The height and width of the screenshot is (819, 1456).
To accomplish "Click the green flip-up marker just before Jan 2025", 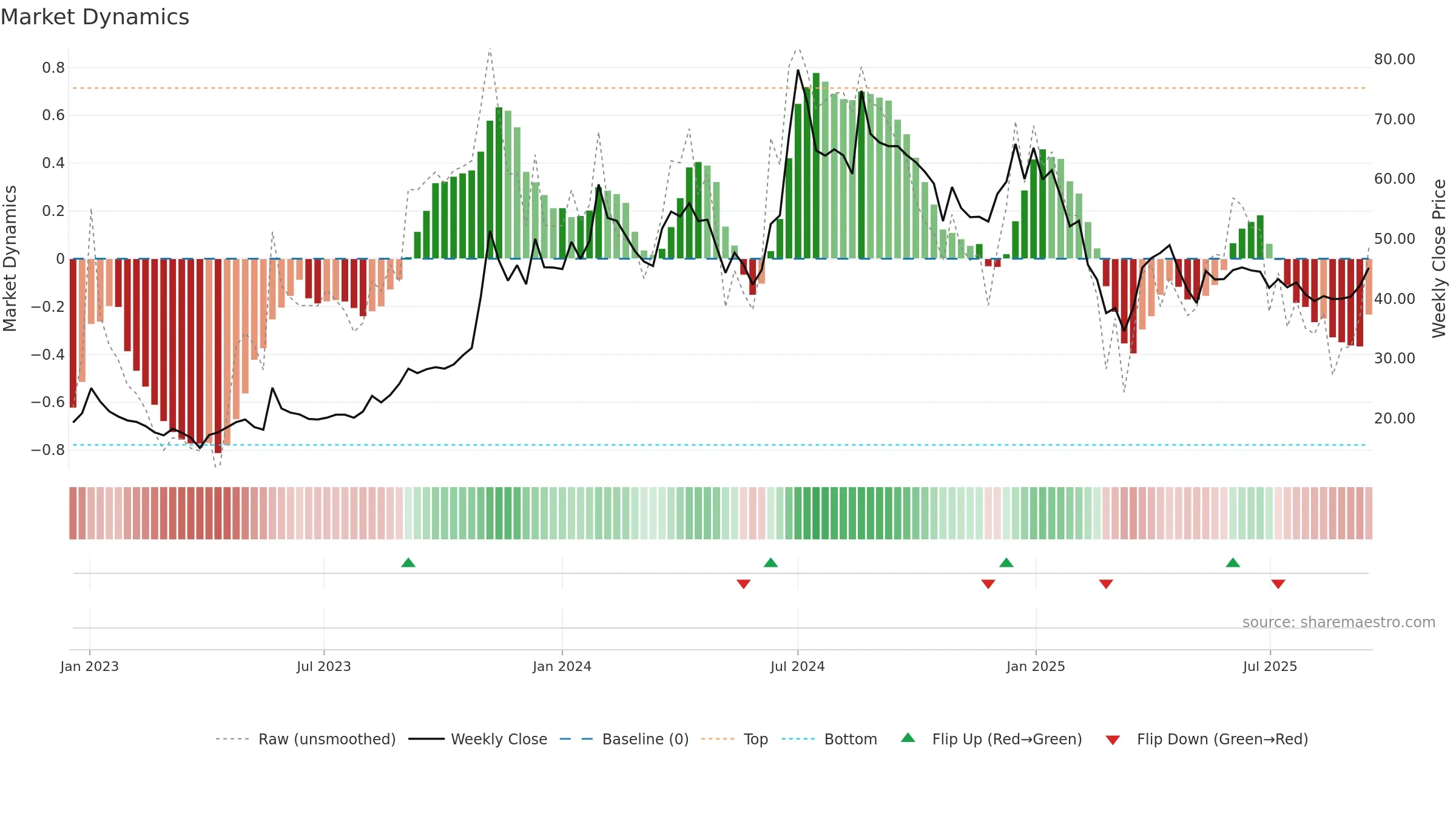I will pyautogui.click(x=1006, y=562).
